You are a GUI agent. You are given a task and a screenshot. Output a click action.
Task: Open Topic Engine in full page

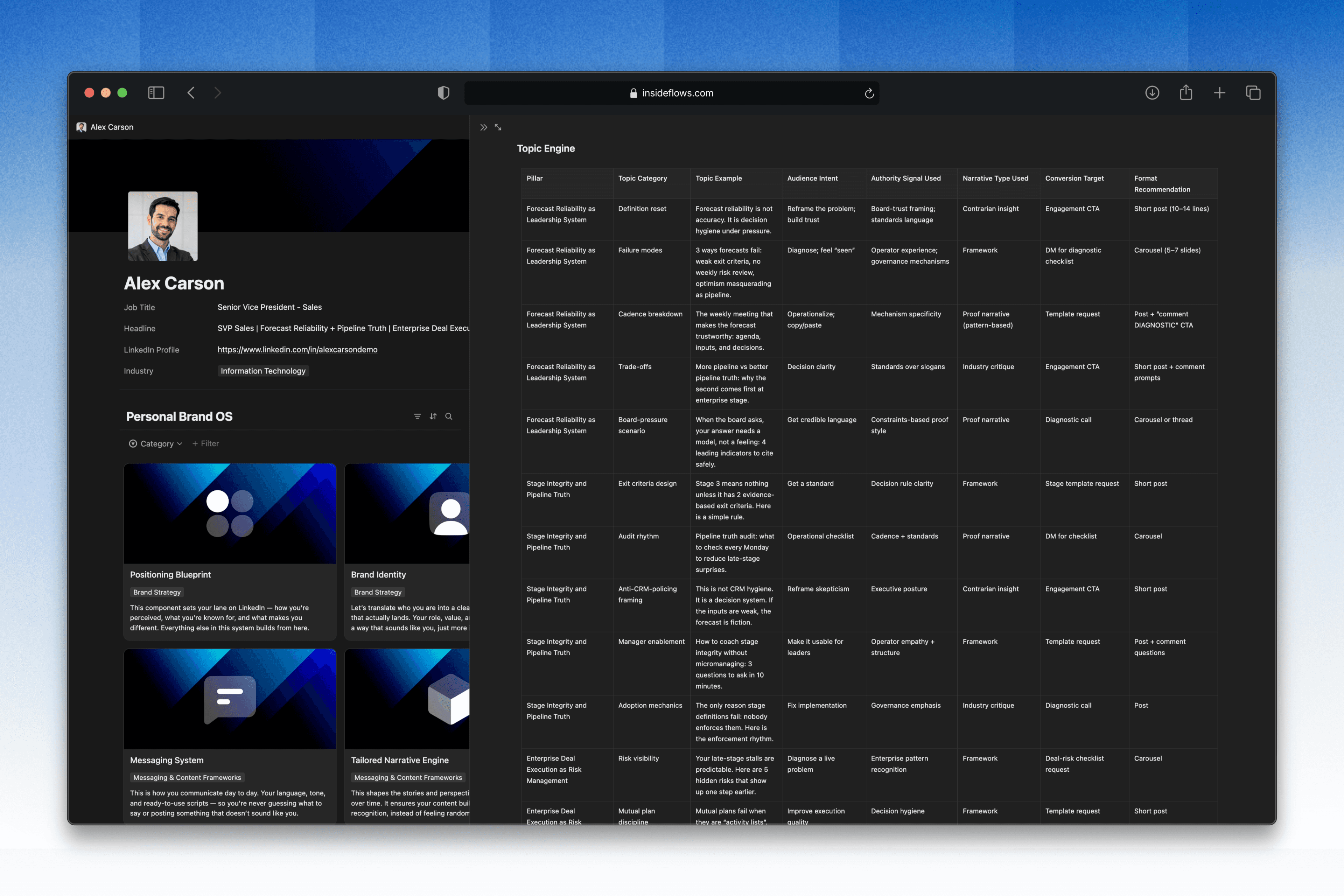(498, 127)
